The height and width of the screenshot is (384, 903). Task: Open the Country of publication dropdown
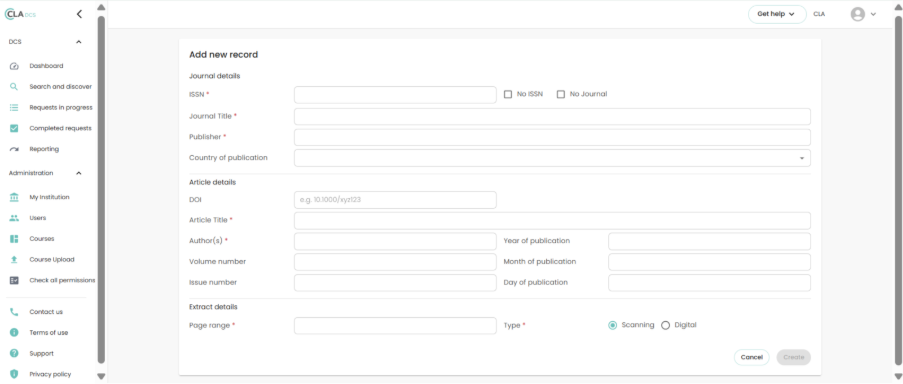point(552,158)
